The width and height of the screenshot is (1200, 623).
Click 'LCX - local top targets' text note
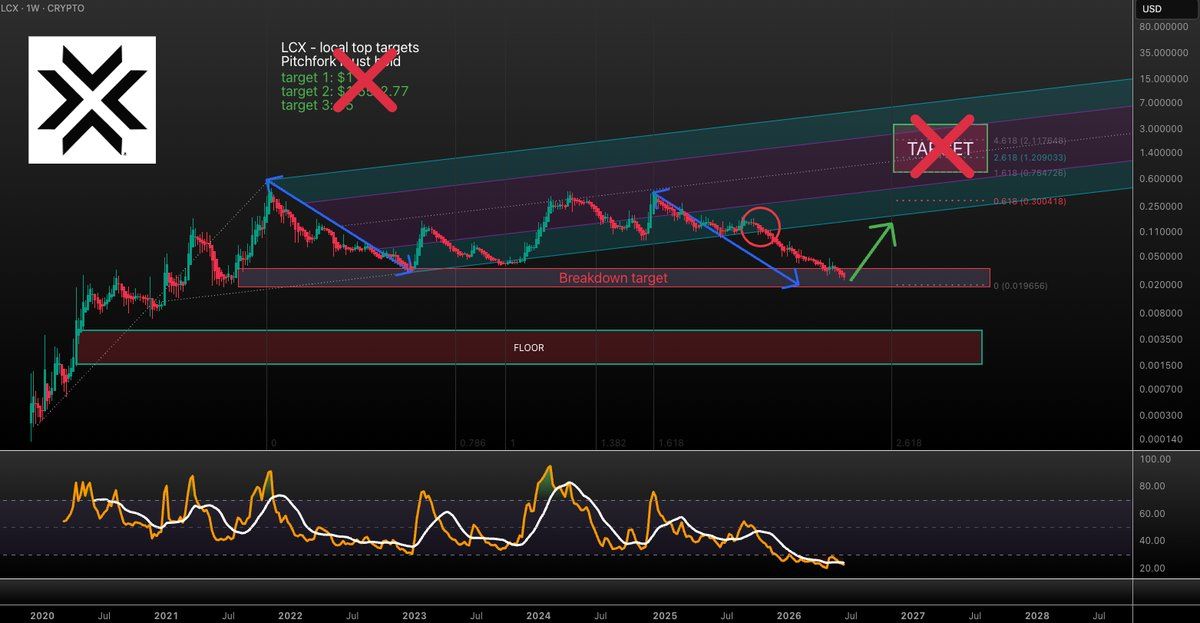(x=350, y=48)
